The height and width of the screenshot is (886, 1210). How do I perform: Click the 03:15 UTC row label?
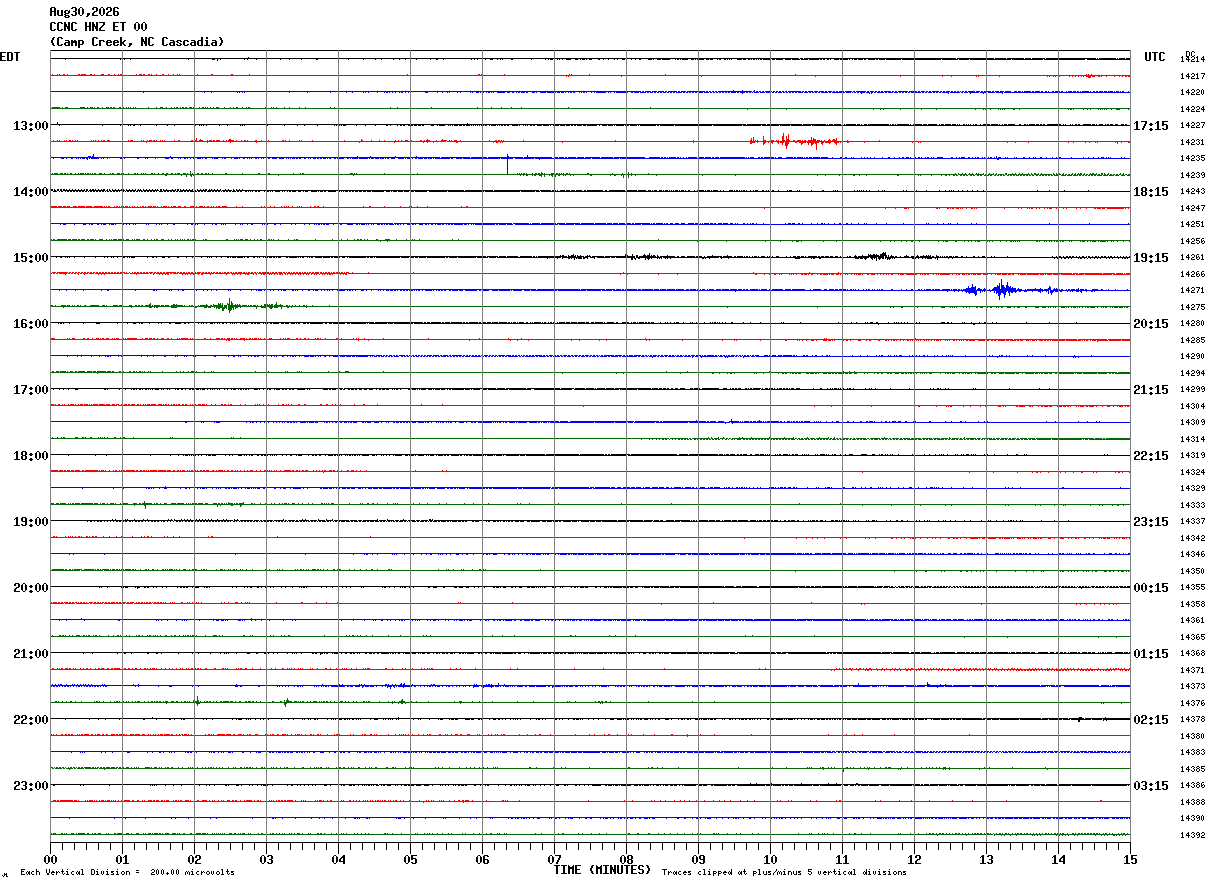point(1151,786)
